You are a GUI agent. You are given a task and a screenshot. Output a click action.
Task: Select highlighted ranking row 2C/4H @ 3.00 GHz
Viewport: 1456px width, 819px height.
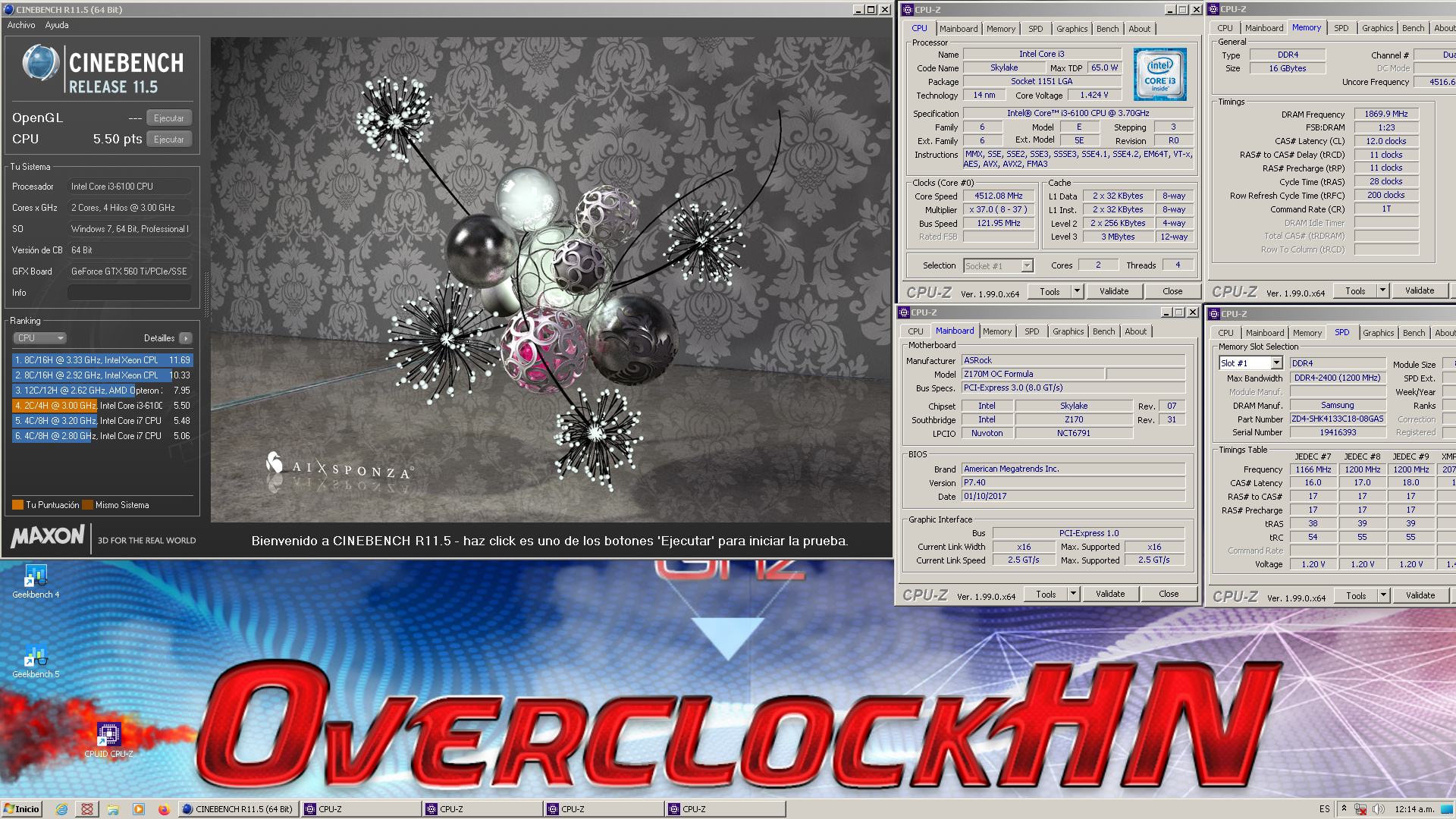pyautogui.click(x=102, y=406)
